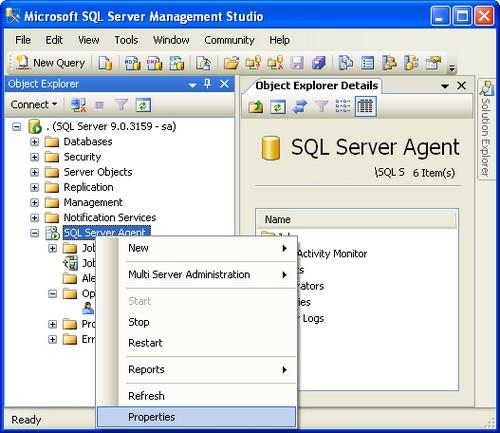Expand the Security node
The height and width of the screenshot is (433, 500).
(x=34, y=157)
